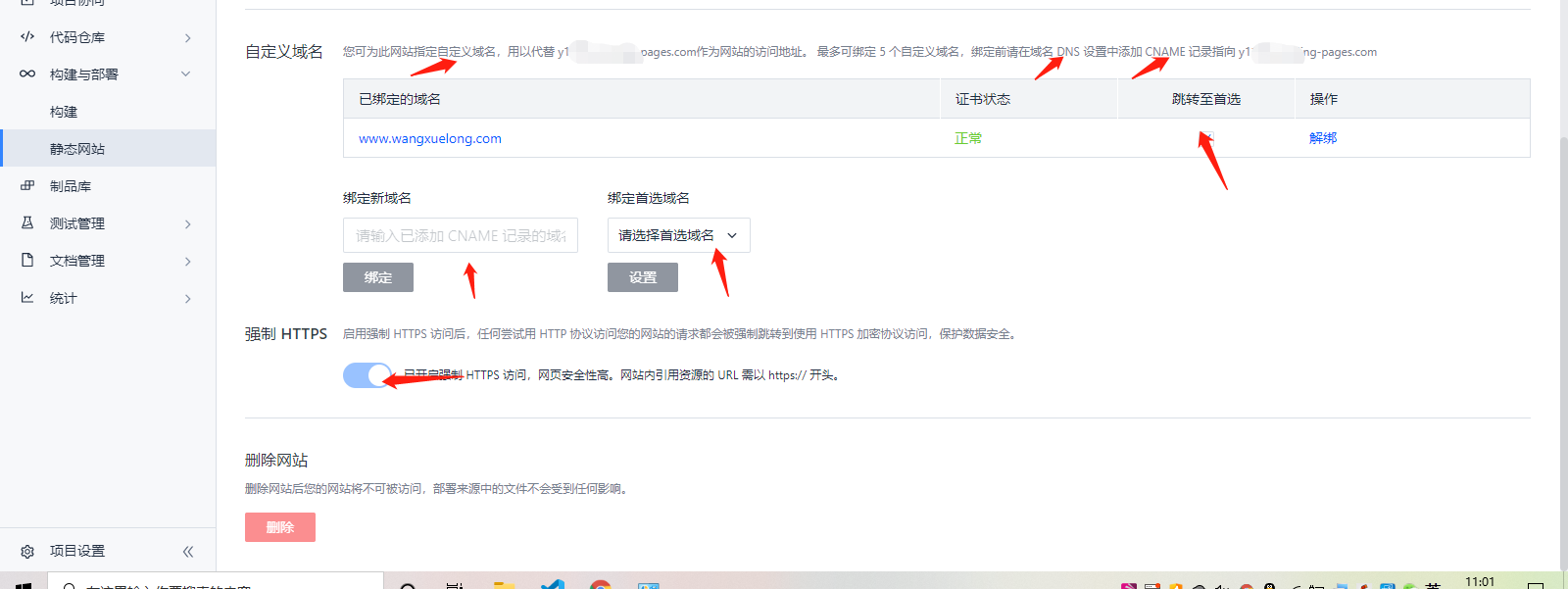The width and height of the screenshot is (1568, 589).
Task: Open 项目设置 via its gear icon
Action: pyautogui.click(x=27, y=551)
